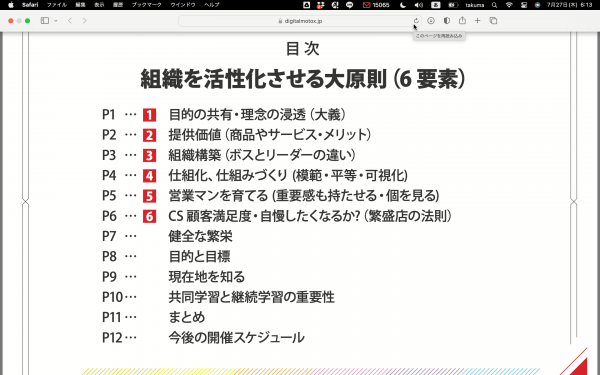The width and height of the screenshot is (600, 375).
Task: Toggle the Safari sidebar button
Action: coord(45,21)
